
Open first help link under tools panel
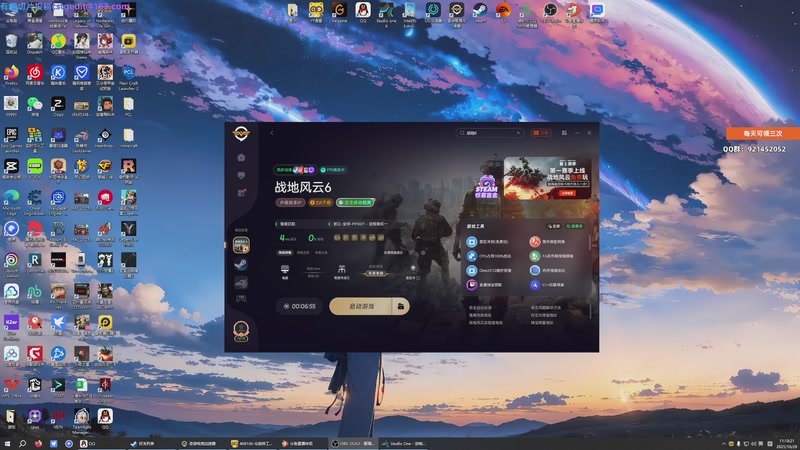(481, 308)
